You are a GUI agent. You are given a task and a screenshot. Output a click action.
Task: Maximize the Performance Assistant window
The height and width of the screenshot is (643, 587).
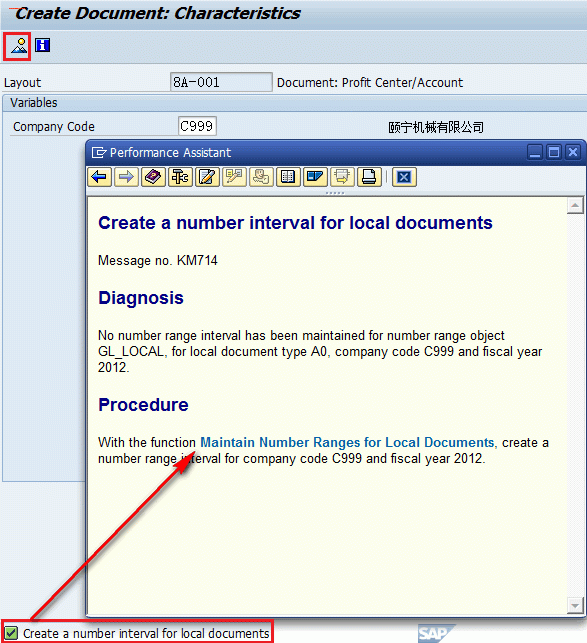(554, 152)
